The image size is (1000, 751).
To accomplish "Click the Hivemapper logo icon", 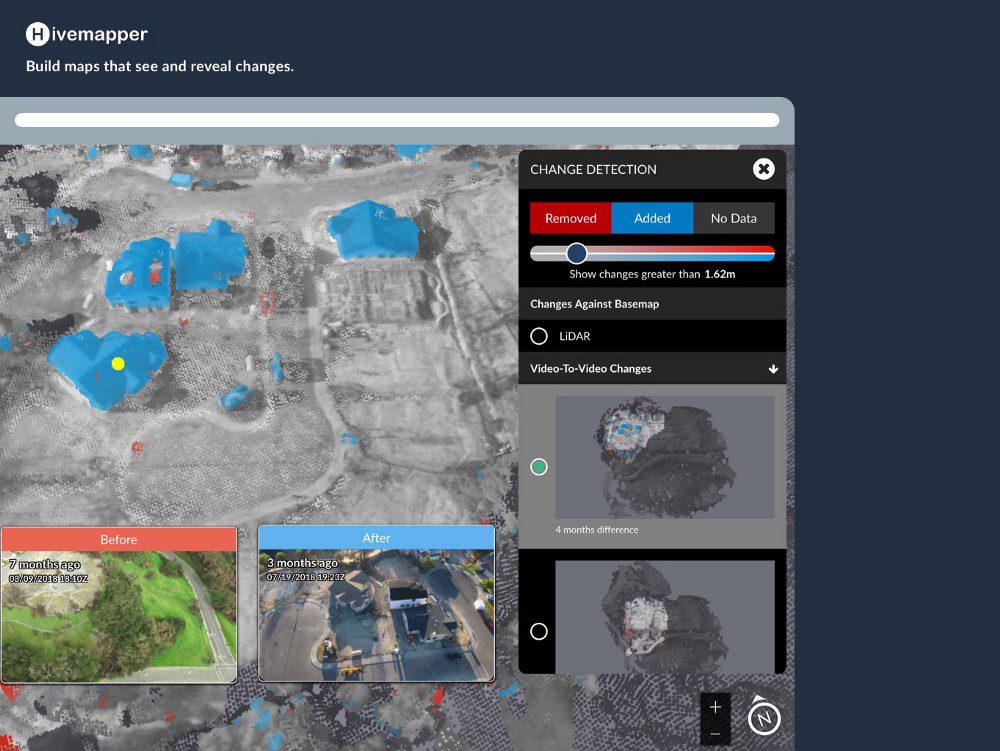I will 37,34.
